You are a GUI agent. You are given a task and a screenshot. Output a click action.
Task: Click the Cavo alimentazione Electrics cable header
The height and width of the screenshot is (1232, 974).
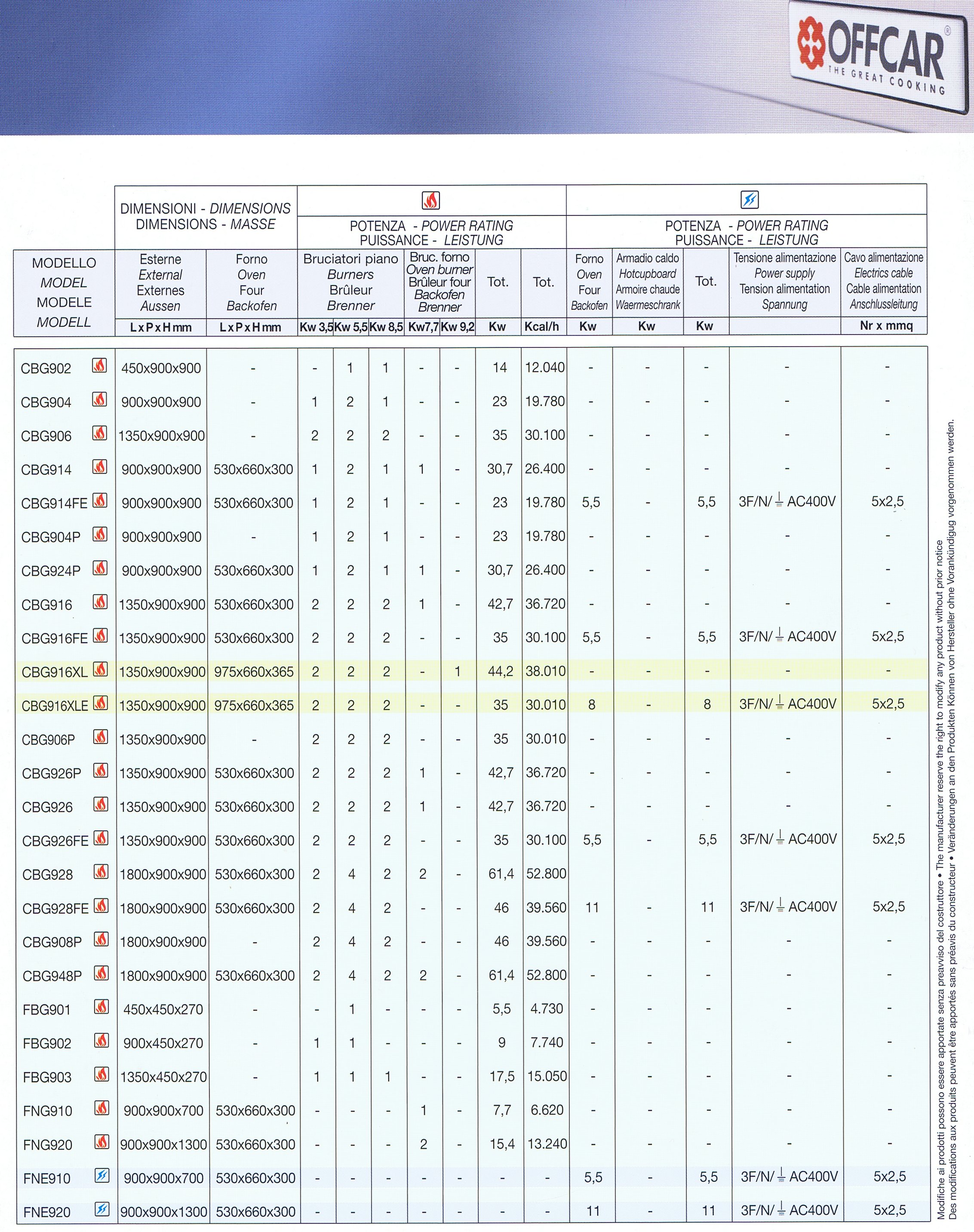click(x=884, y=281)
